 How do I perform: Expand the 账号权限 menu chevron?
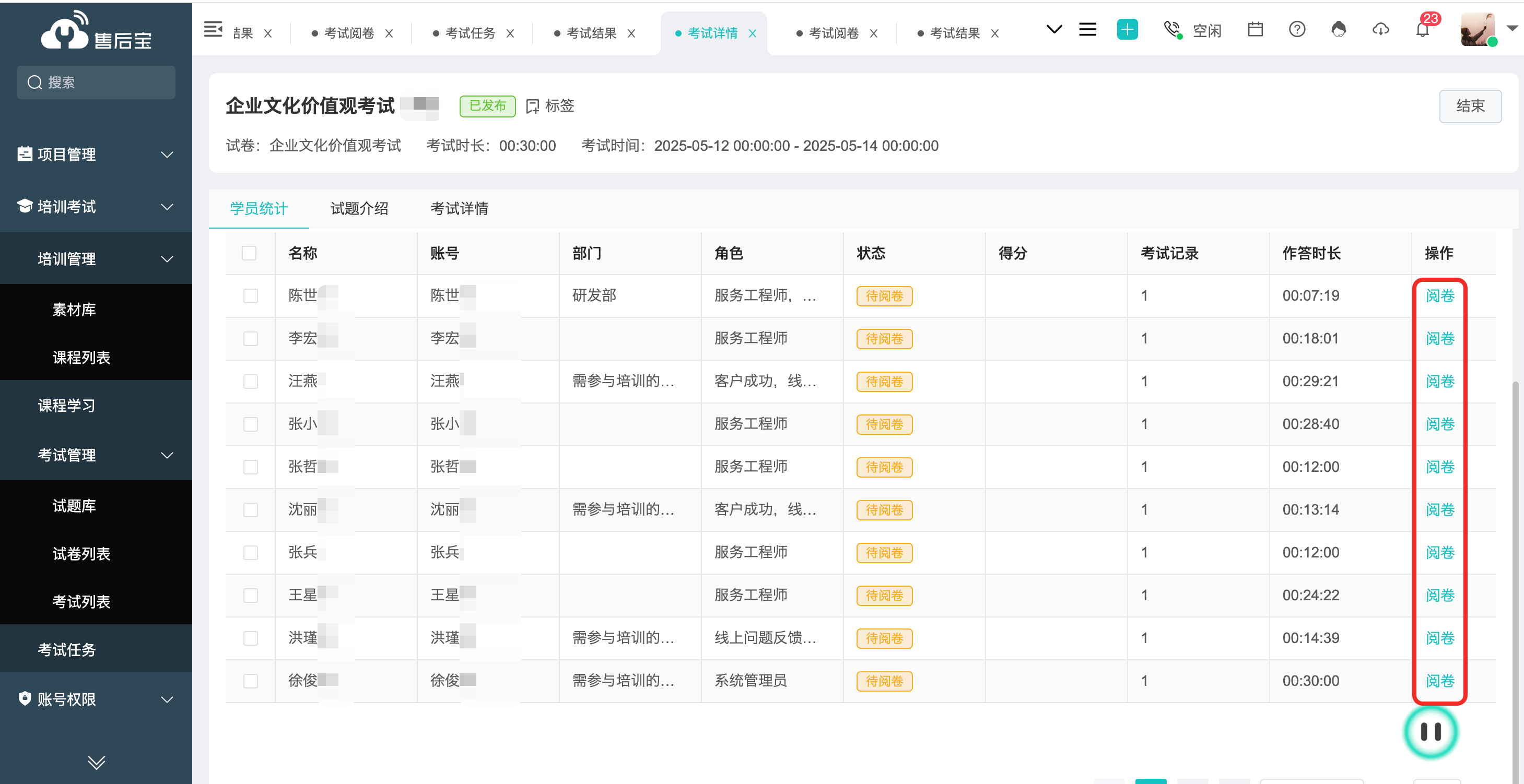click(168, 699)
